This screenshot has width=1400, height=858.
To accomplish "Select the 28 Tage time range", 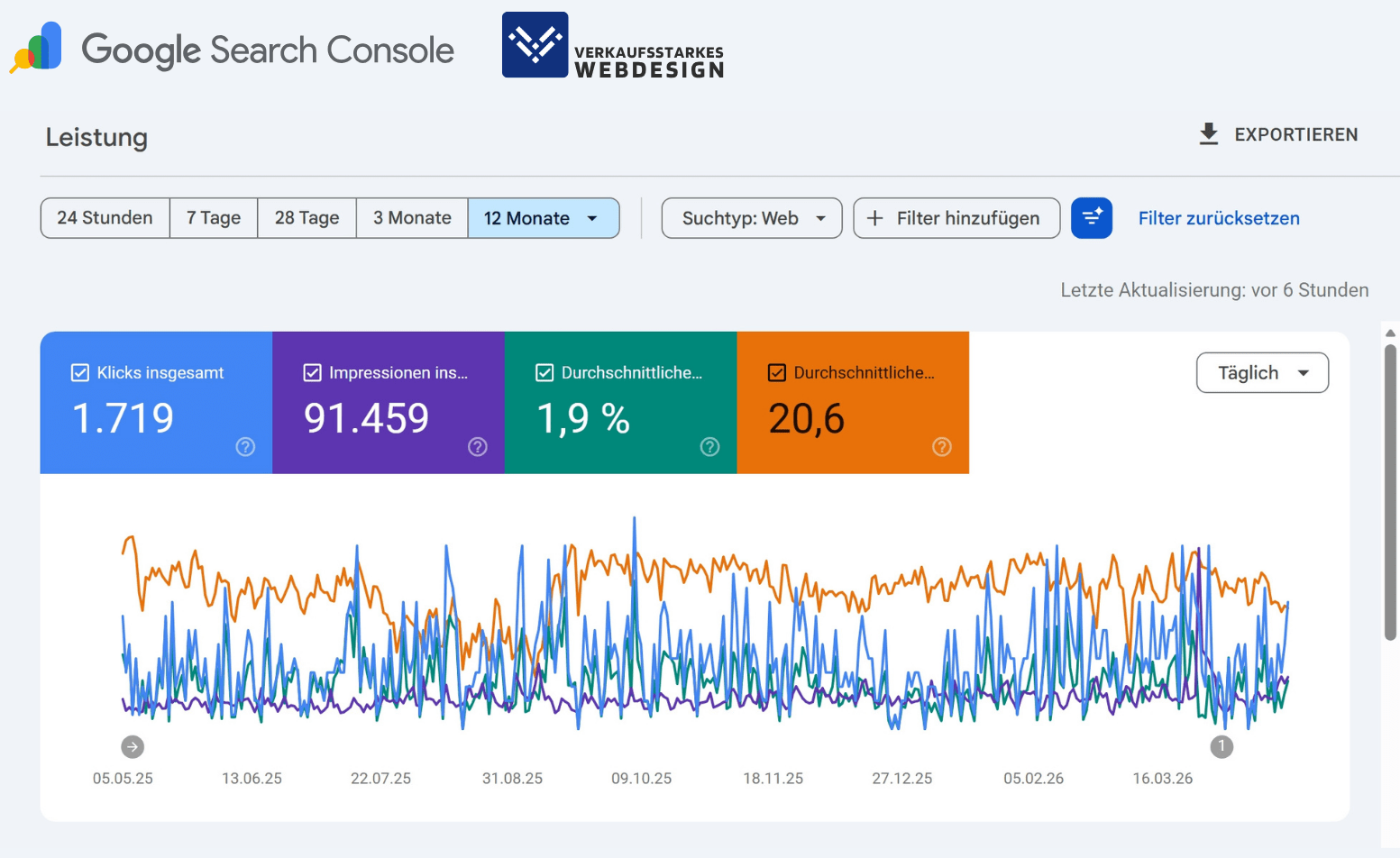I will [x=307, y=218].
